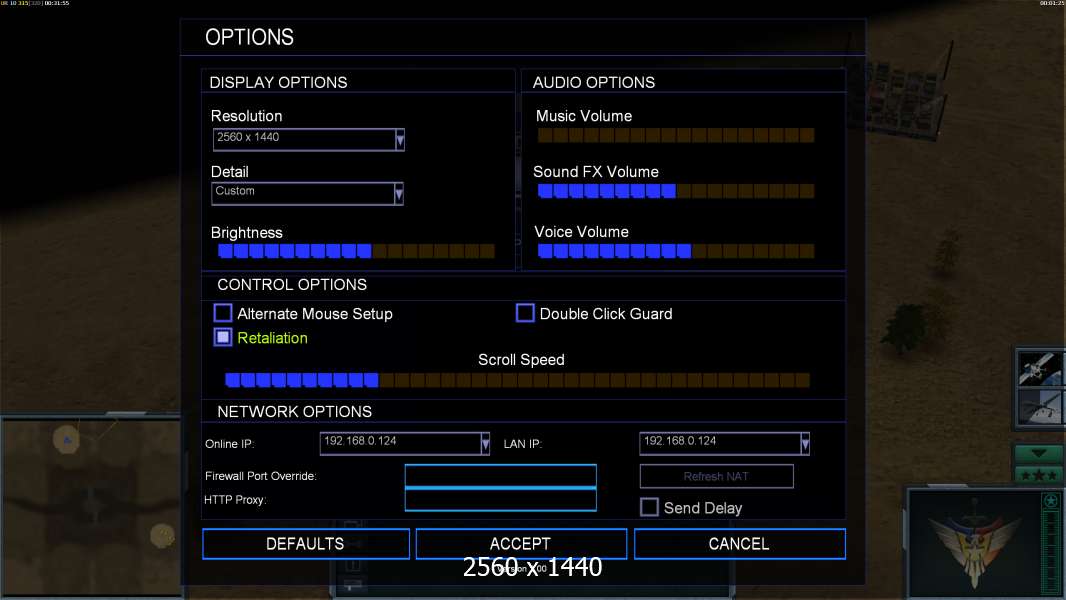This screenshot has width=1066, height=600.
Task: Set the Music Volume slider bar
Action: tap(675, 135)
